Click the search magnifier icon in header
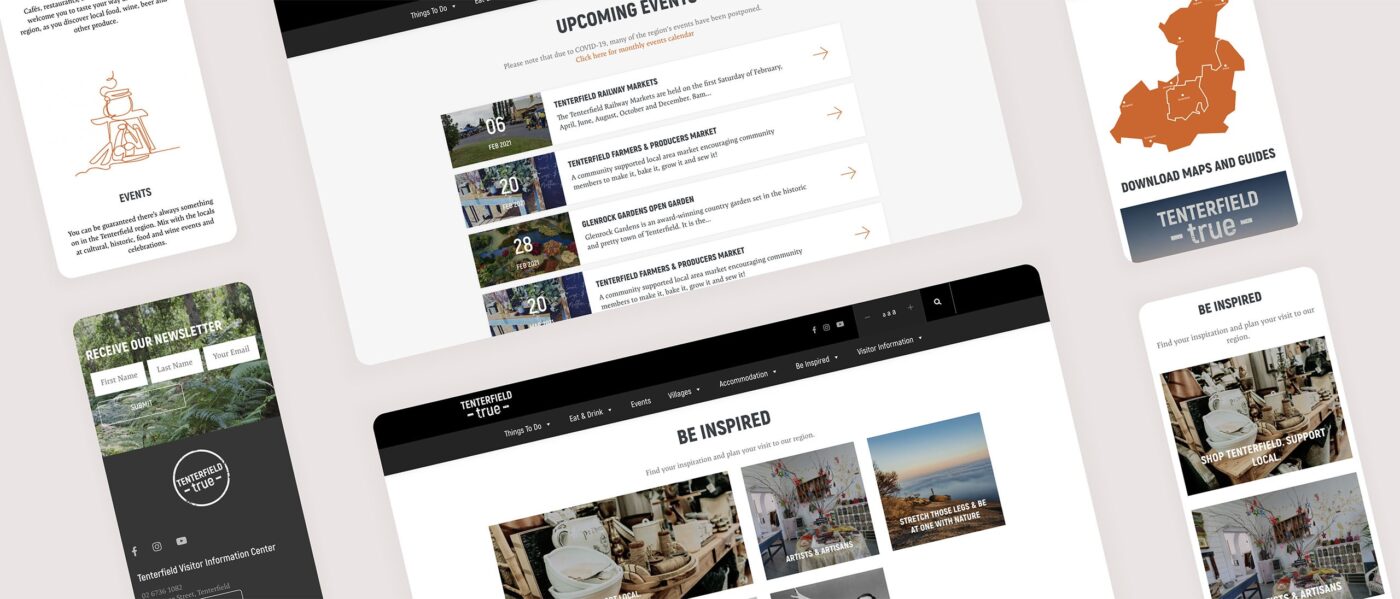This screenshot has height=599, width=1400. pos(937,301)
